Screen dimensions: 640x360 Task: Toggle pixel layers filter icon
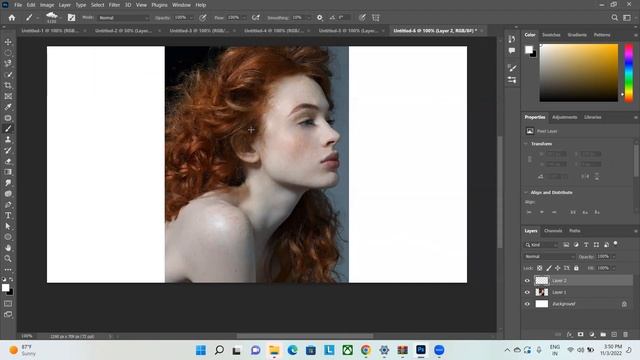pos(566,244)
